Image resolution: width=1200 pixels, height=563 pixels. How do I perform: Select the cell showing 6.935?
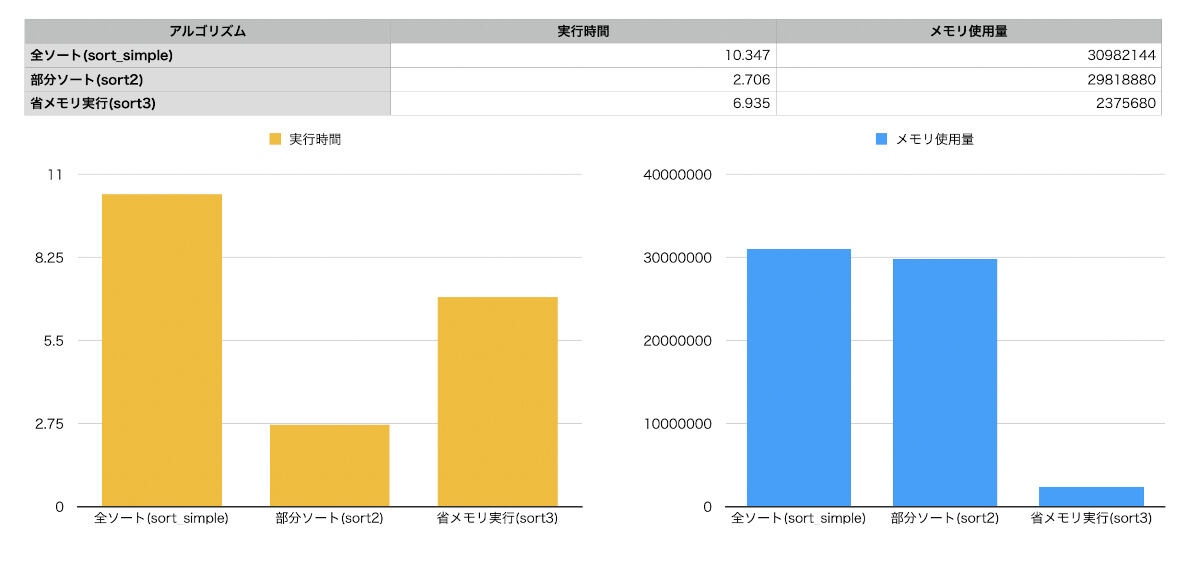[583, 103]
